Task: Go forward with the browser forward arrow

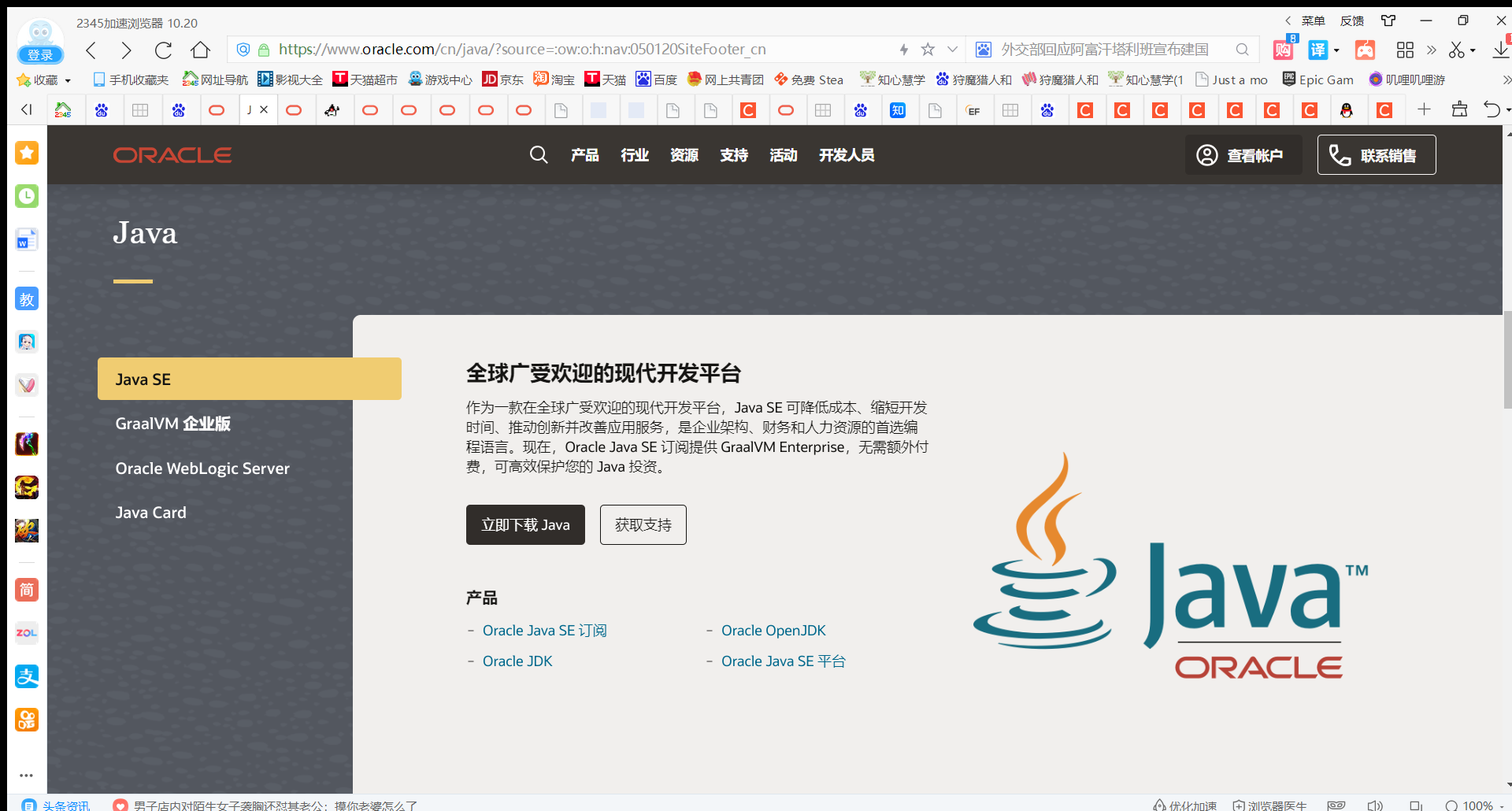Action: click(x=126, y=50)
